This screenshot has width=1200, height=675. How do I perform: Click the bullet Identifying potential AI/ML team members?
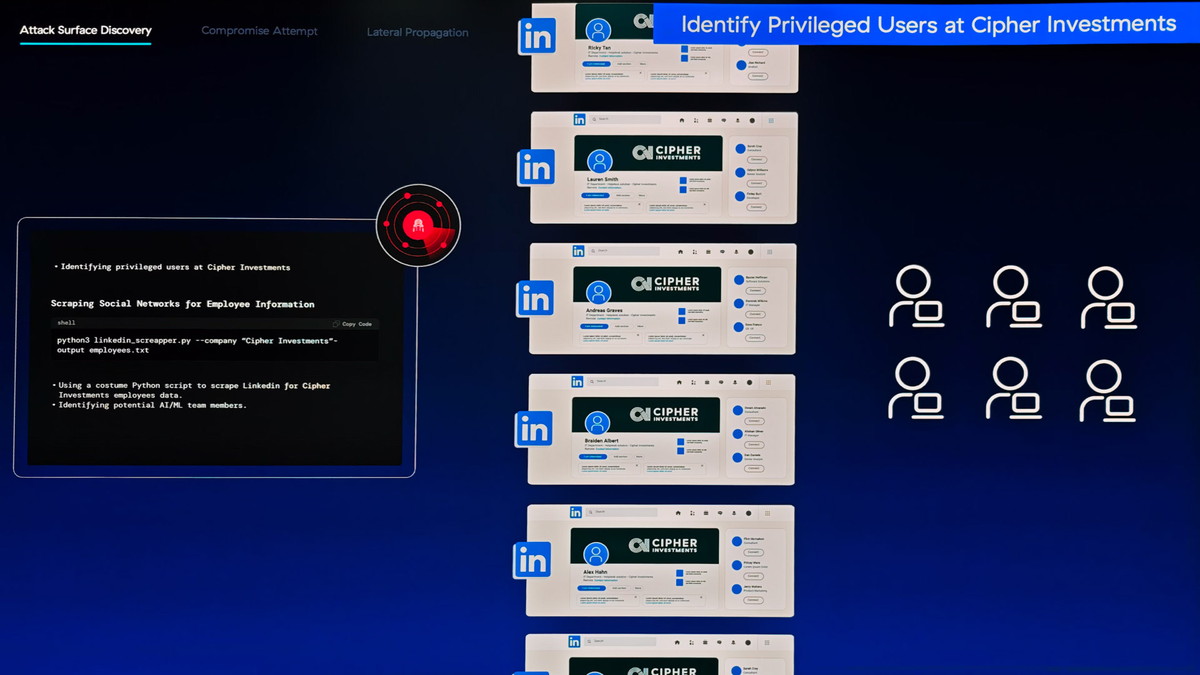click(150, 405)
